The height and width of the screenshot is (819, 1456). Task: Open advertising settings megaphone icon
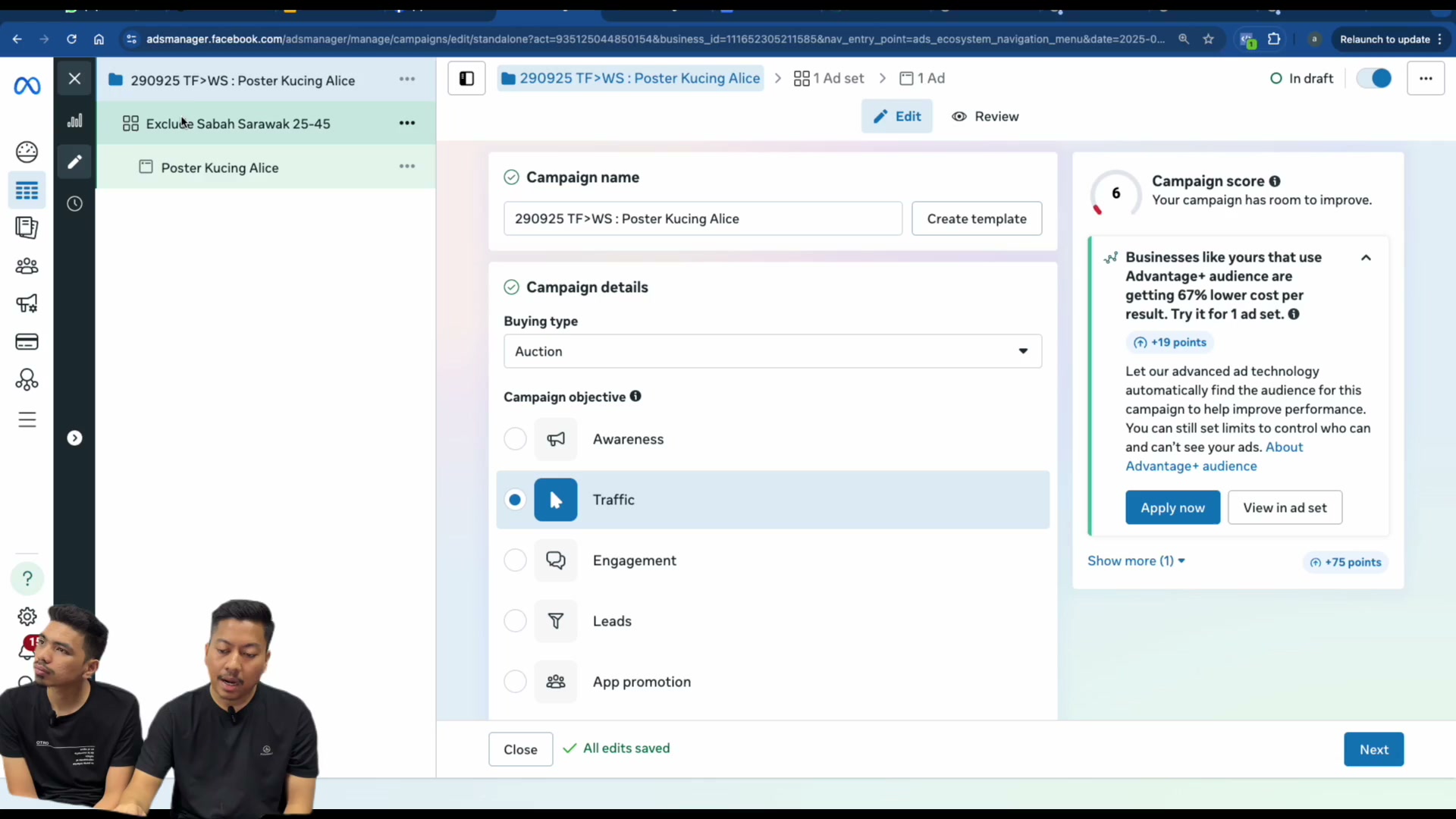coord(27,303)
